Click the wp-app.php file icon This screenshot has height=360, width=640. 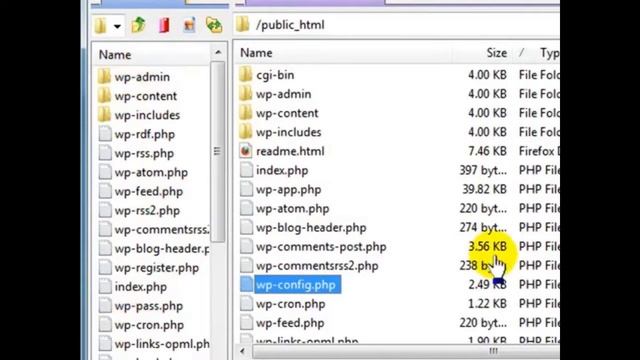click(x=246, y=189)
